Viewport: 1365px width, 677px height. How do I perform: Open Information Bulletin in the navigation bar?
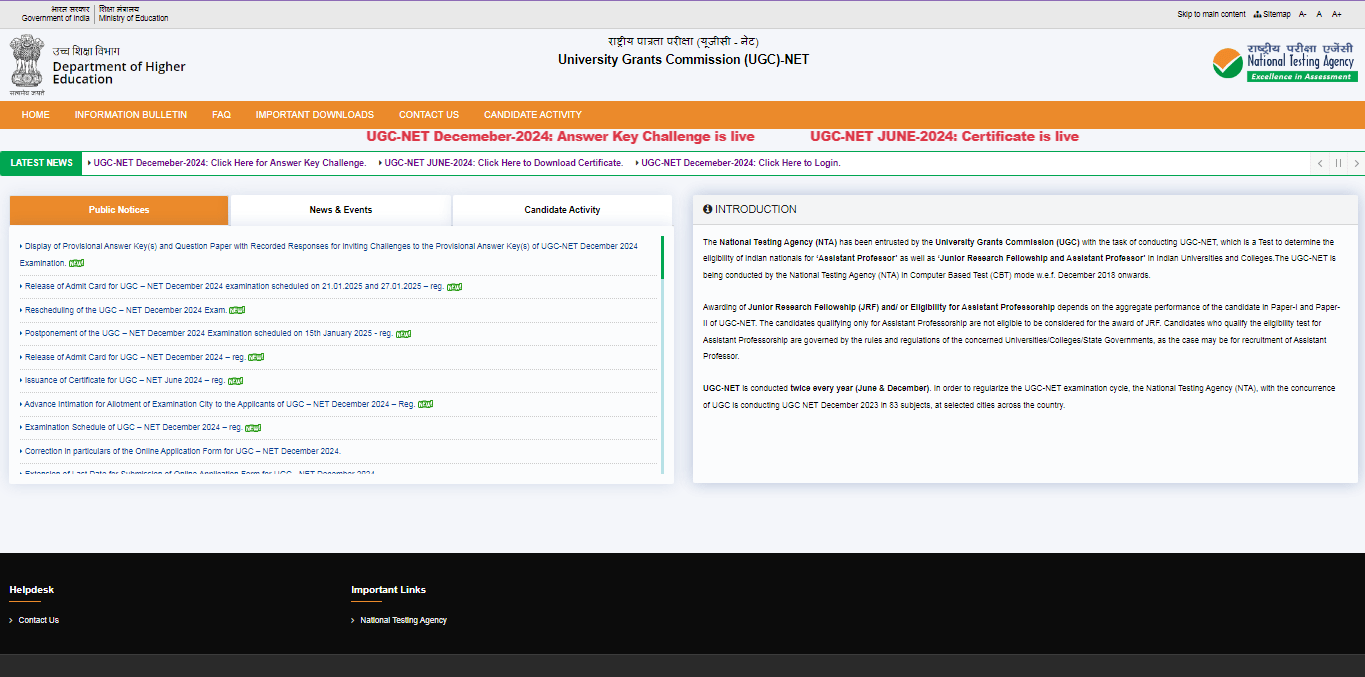coord(130,115)
